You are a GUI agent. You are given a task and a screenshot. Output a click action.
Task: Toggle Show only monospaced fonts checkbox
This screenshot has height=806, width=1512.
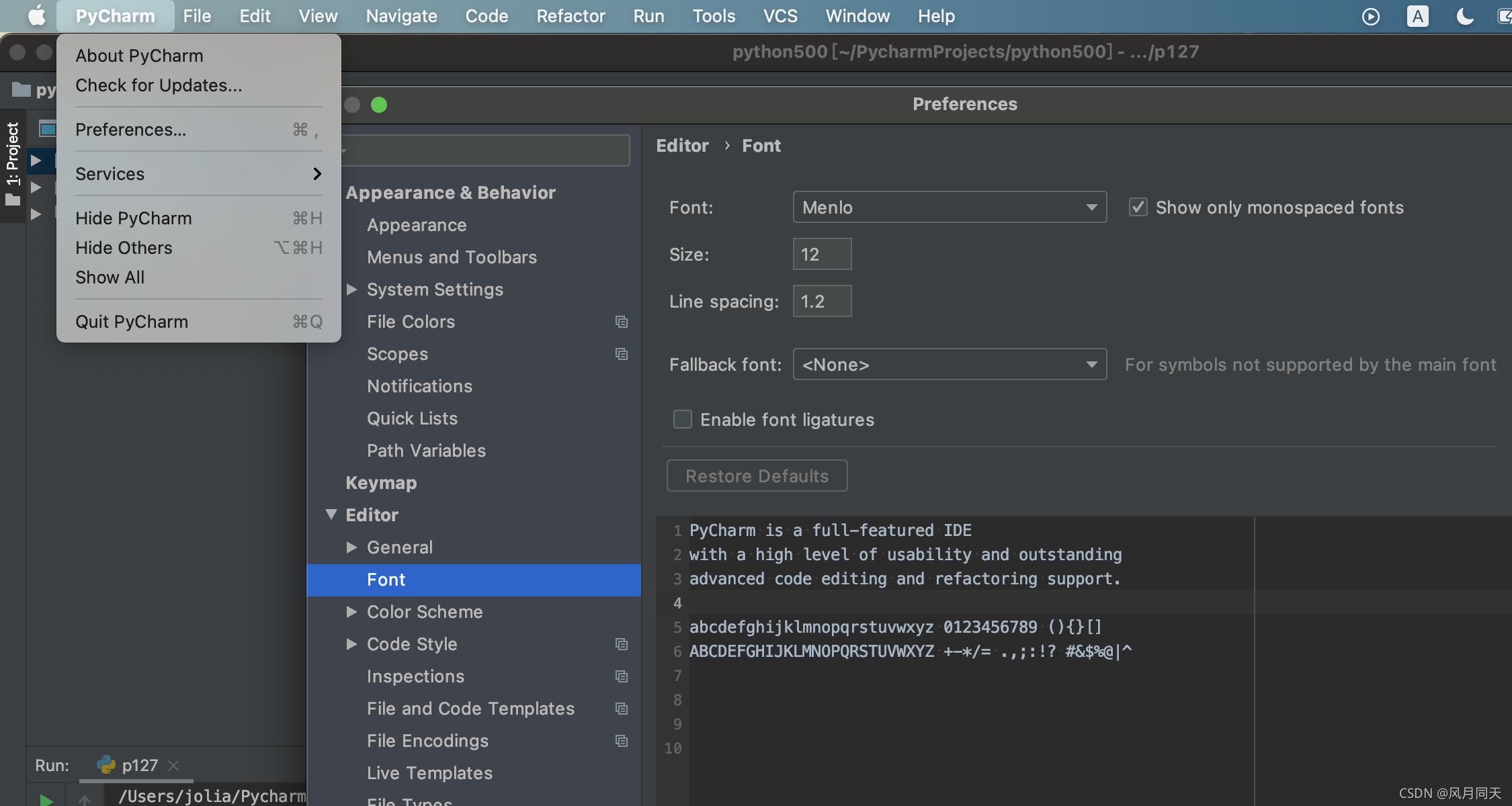pyautogui.click(x=1138, y=207)
